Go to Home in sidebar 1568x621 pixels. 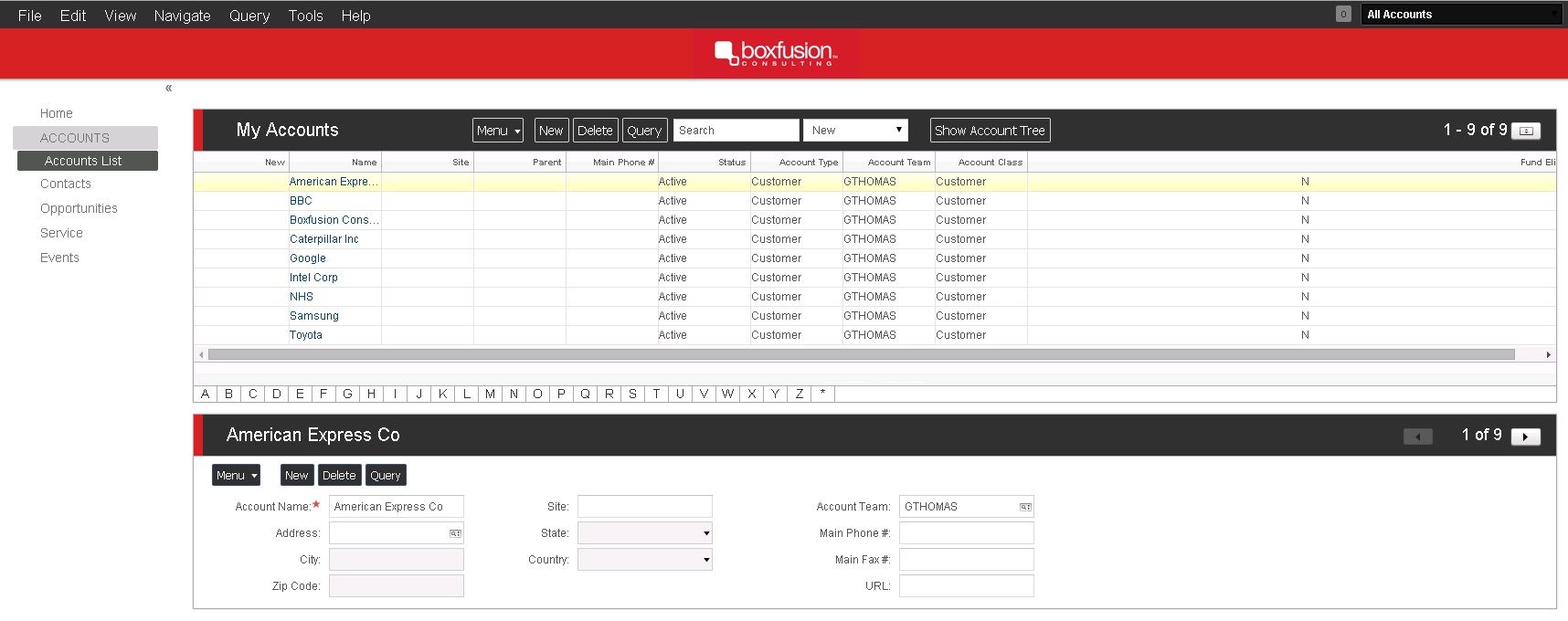(x=57, y=113)
